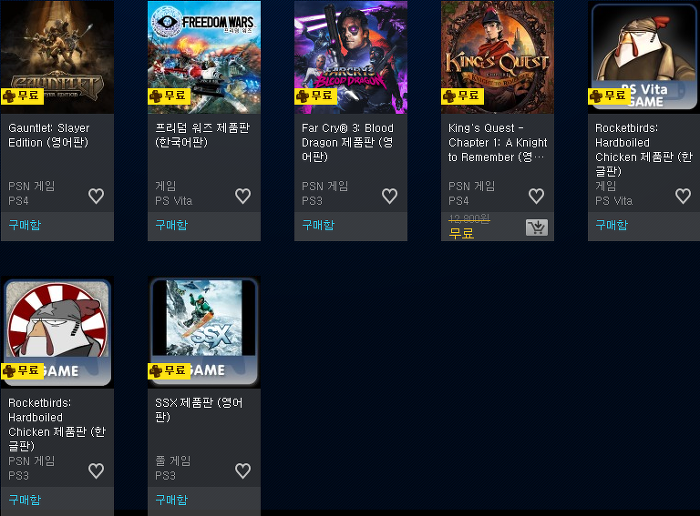
Task: Toggle wishlist heart on SSX 제품판 card
Action: pyautogui.click(x=243, y=470)
